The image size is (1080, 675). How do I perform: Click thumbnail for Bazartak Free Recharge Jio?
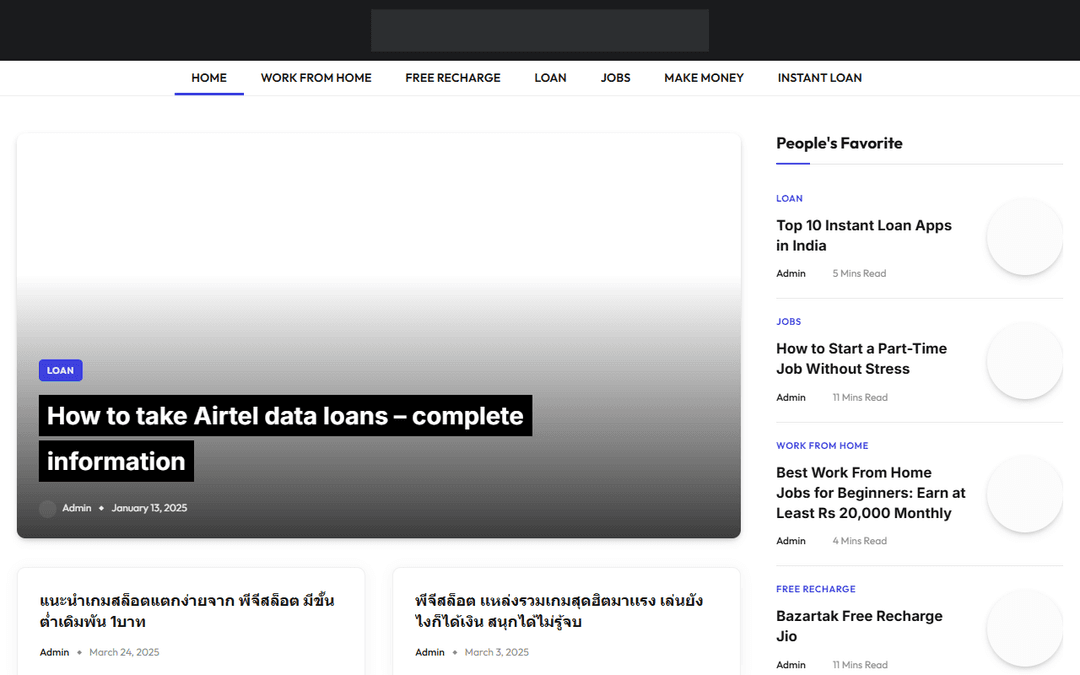1025,628
